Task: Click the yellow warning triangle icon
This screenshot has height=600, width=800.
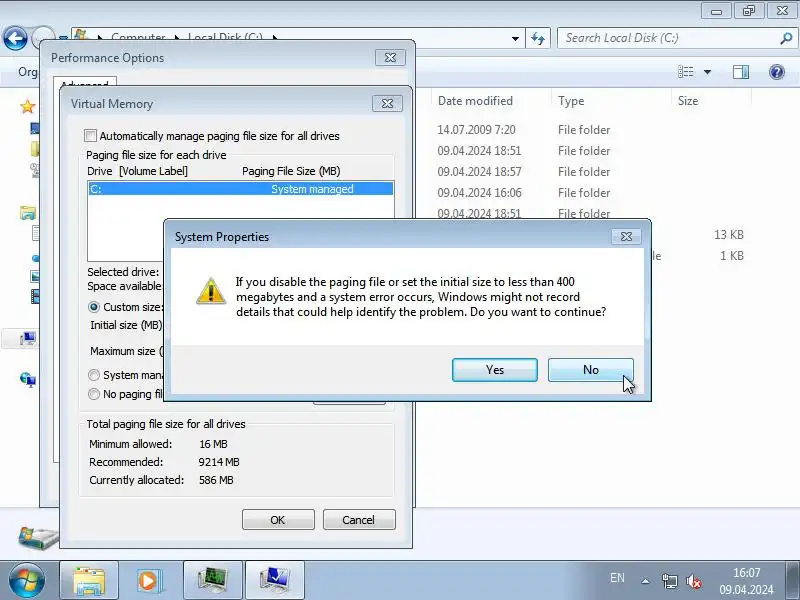Action: 211,291
